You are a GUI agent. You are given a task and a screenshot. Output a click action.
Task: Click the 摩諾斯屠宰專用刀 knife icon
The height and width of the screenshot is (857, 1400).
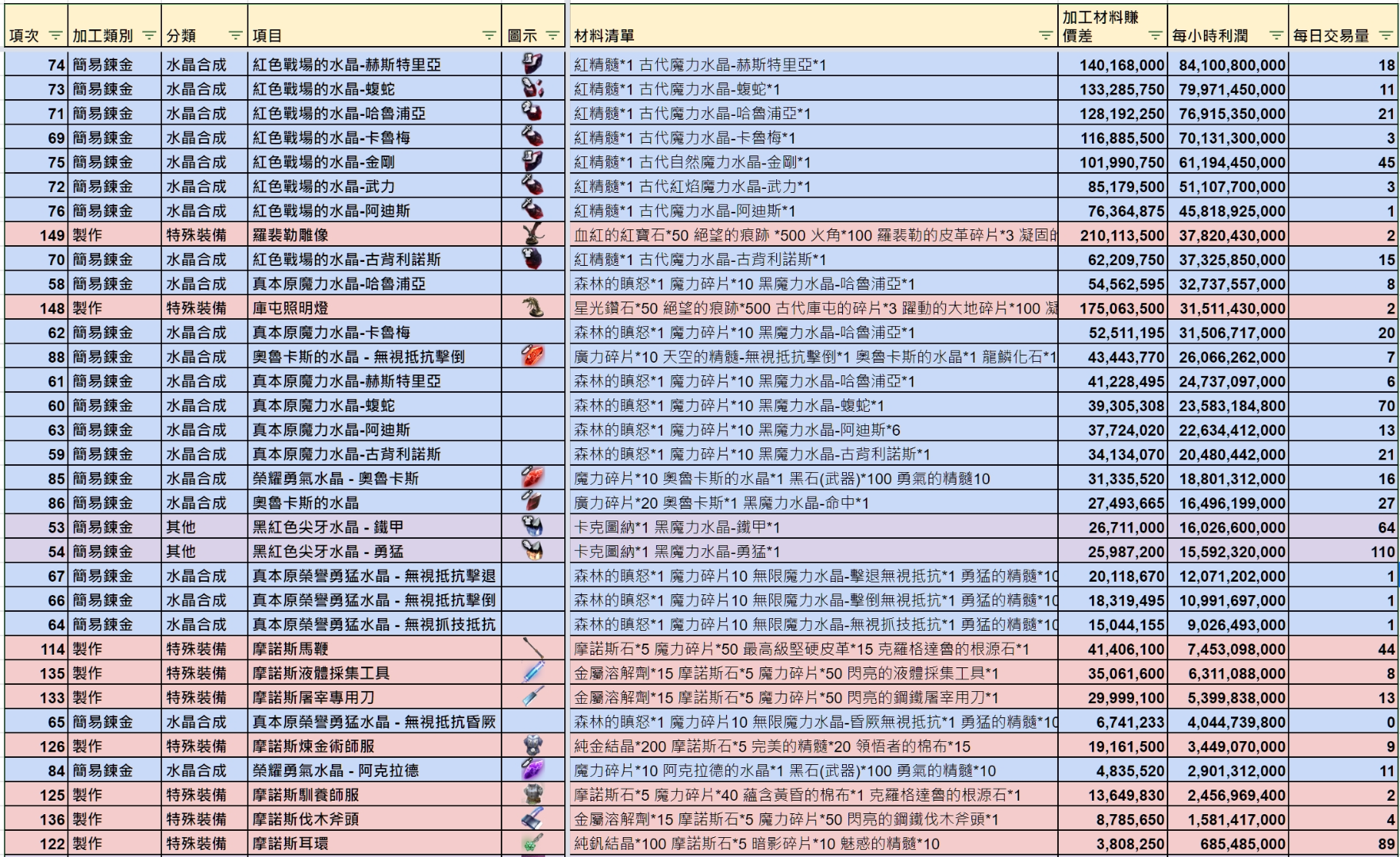533,697
